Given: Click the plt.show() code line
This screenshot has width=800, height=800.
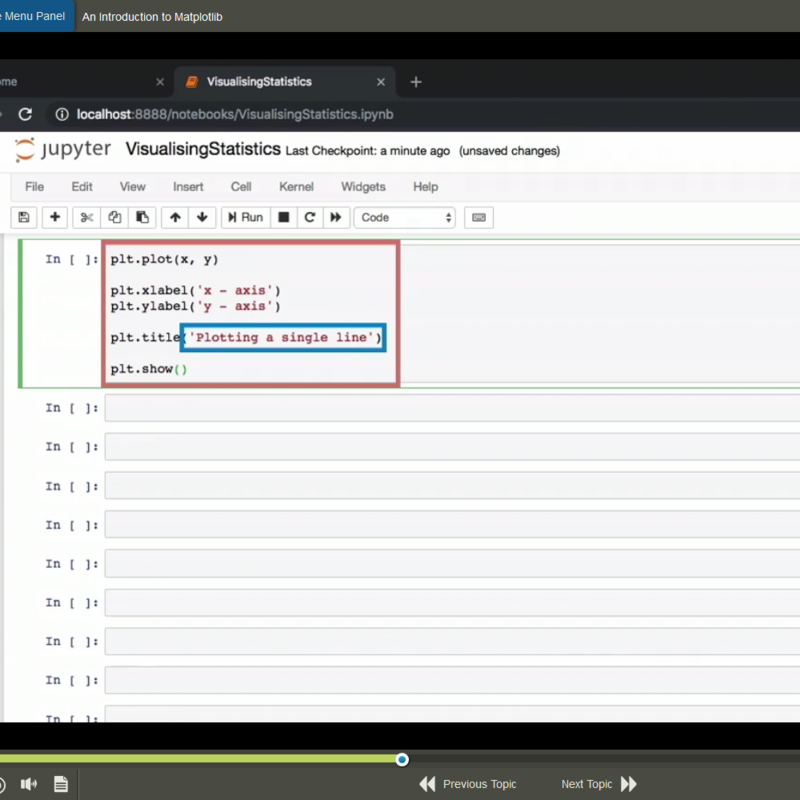Looking at the screenshot, I should pyautogui.click(x=149, y=369).
